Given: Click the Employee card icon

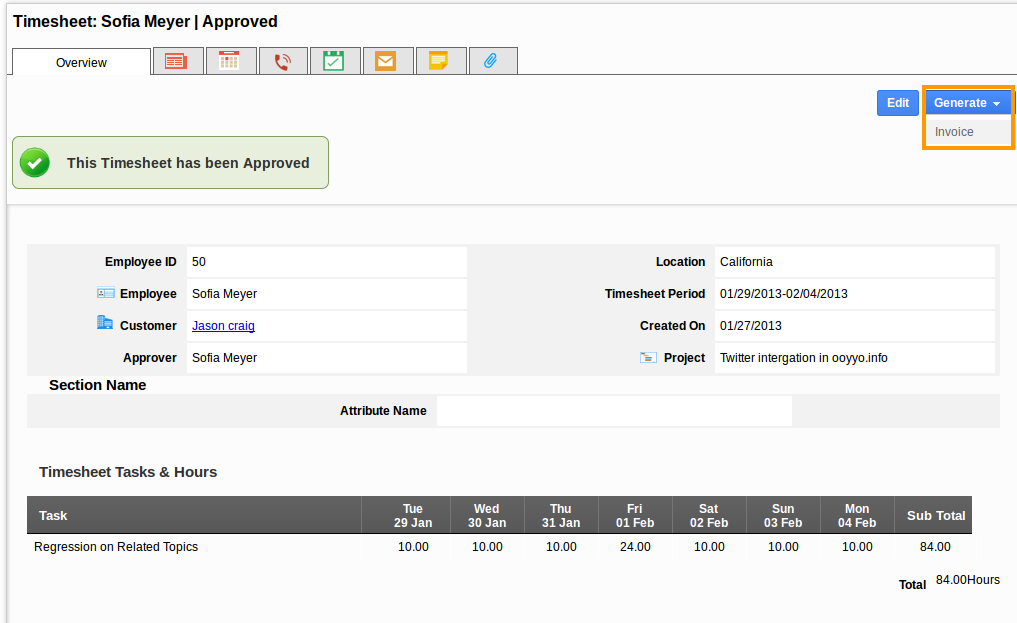Looking at the screenshot, I should click(106, 293).
